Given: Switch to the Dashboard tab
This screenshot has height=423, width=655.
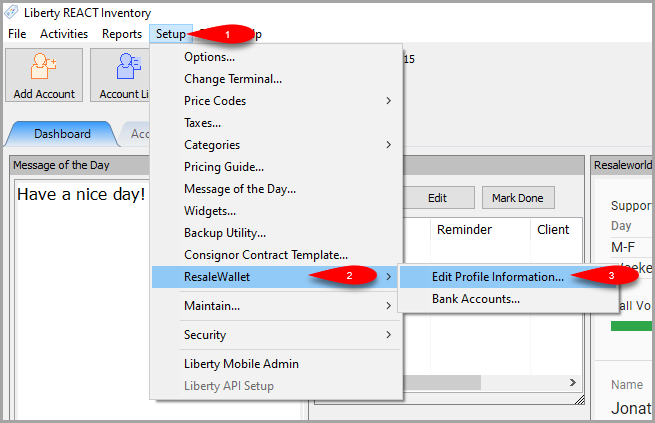Looking at the screenshot, I should pyautogui.click(x=62, y=134).
